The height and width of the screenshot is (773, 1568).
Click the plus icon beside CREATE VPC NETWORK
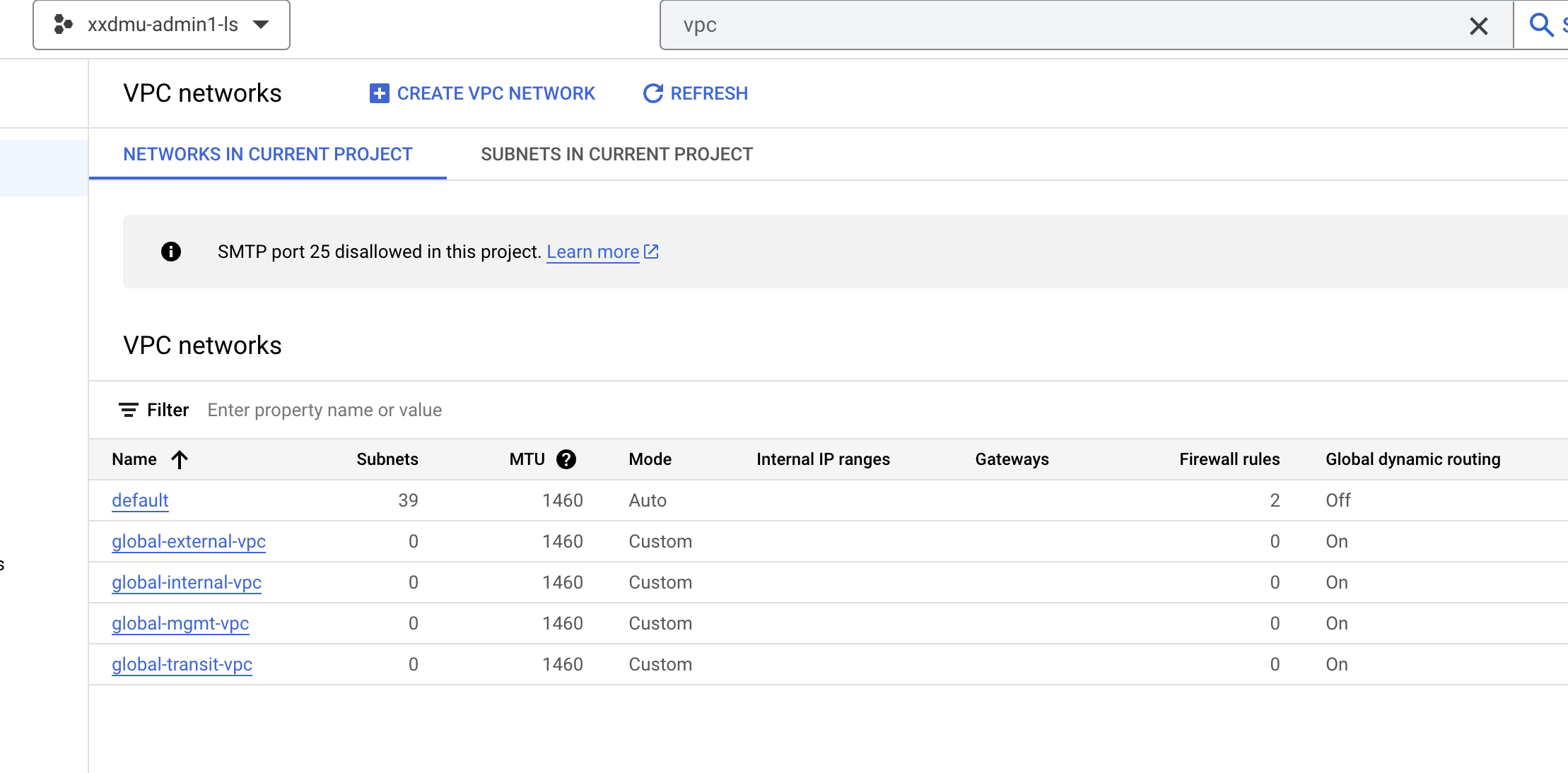click(x=379, y=93)
